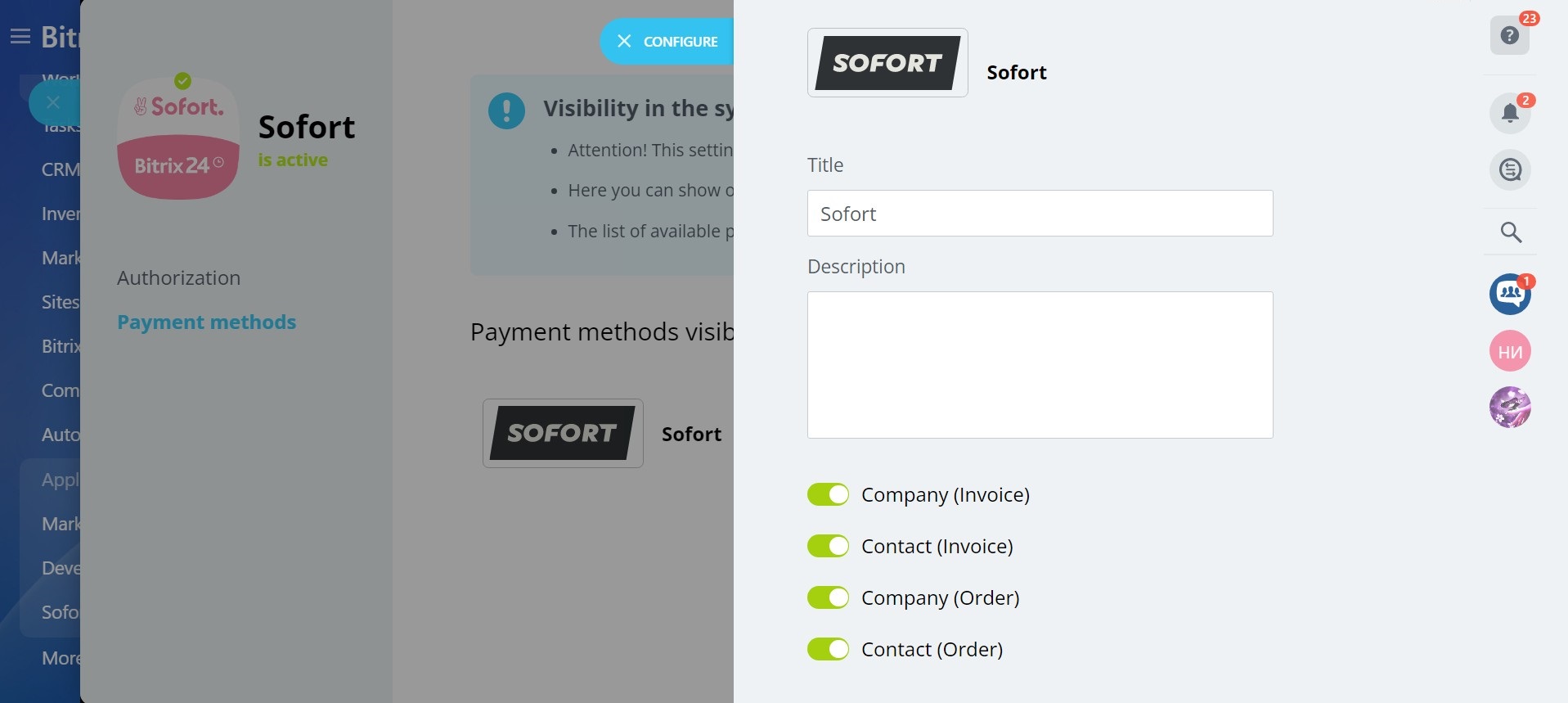Click the Title input field
Screen dimensions: 1568x703
[x=1040, y=214]
